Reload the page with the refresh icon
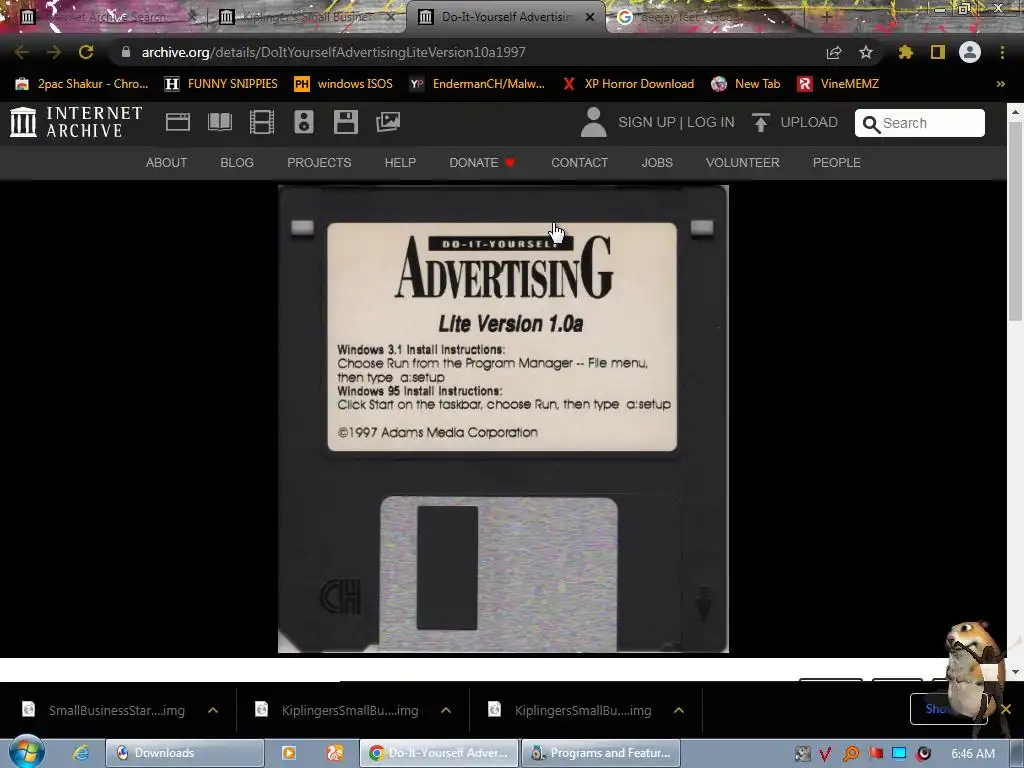1024x768 pixels. [86, 52]
